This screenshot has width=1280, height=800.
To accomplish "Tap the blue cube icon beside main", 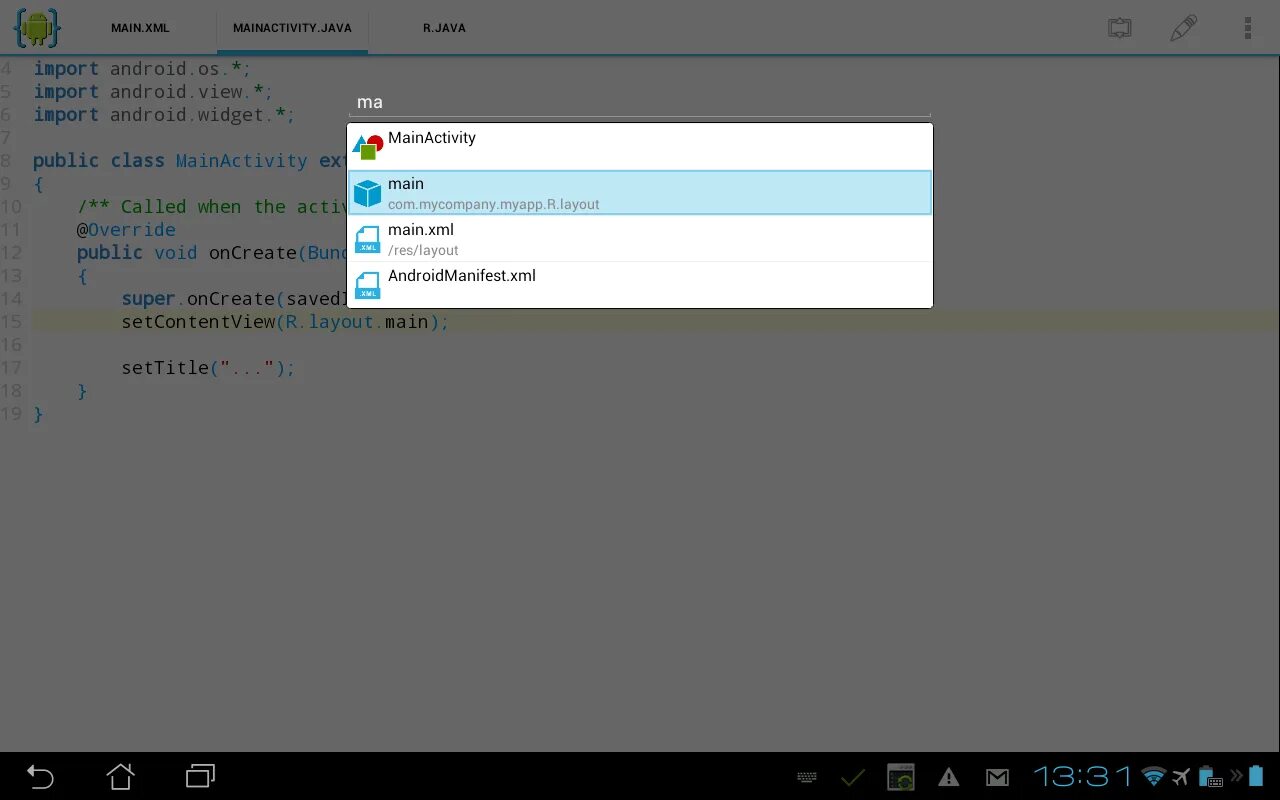I will [x=368, y=193].
